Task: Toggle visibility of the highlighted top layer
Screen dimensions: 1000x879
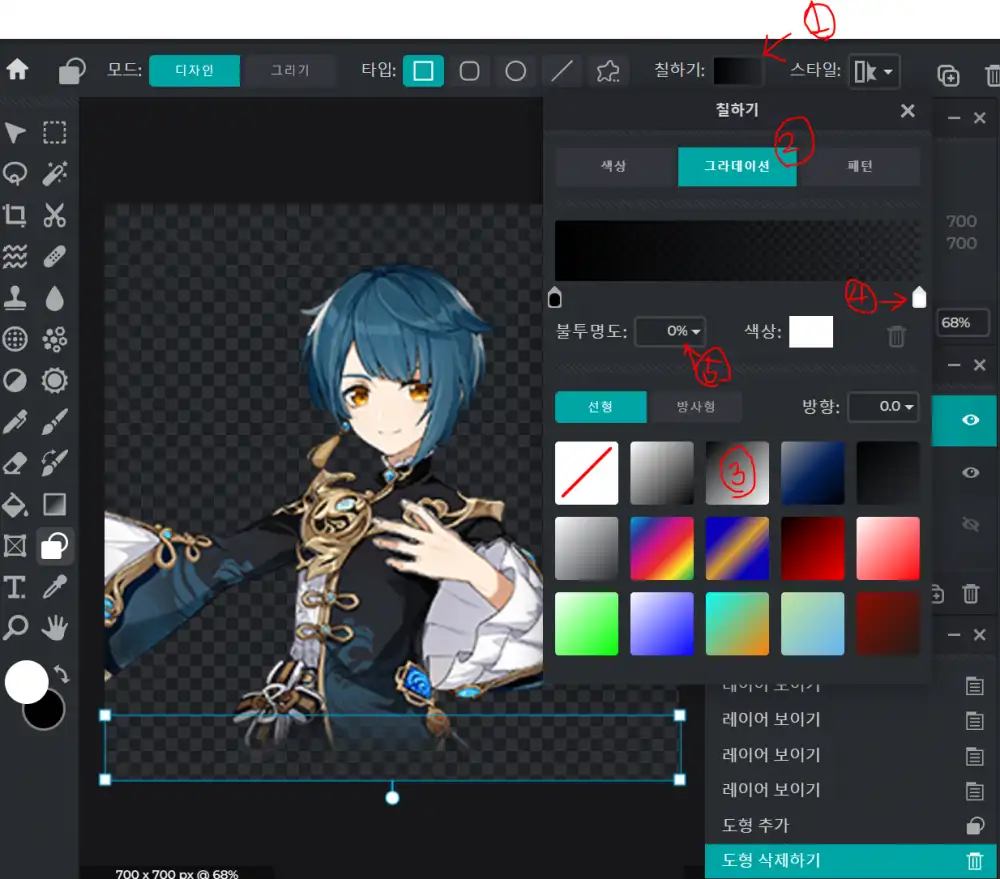Action: click(969, 420)
